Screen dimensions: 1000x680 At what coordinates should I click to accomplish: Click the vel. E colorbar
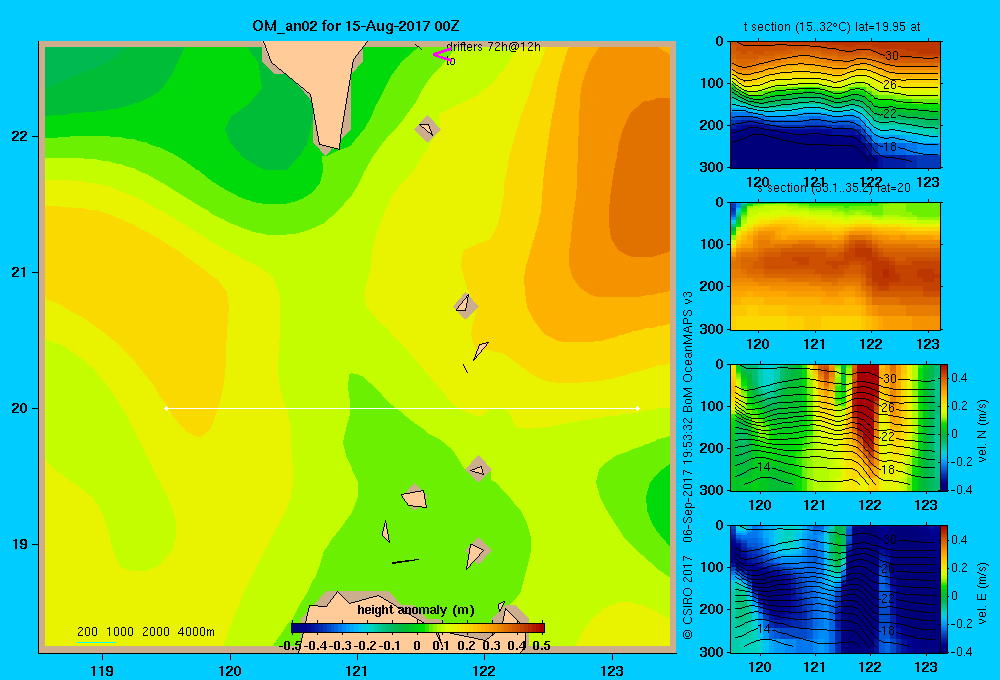(x=944, y=588)
